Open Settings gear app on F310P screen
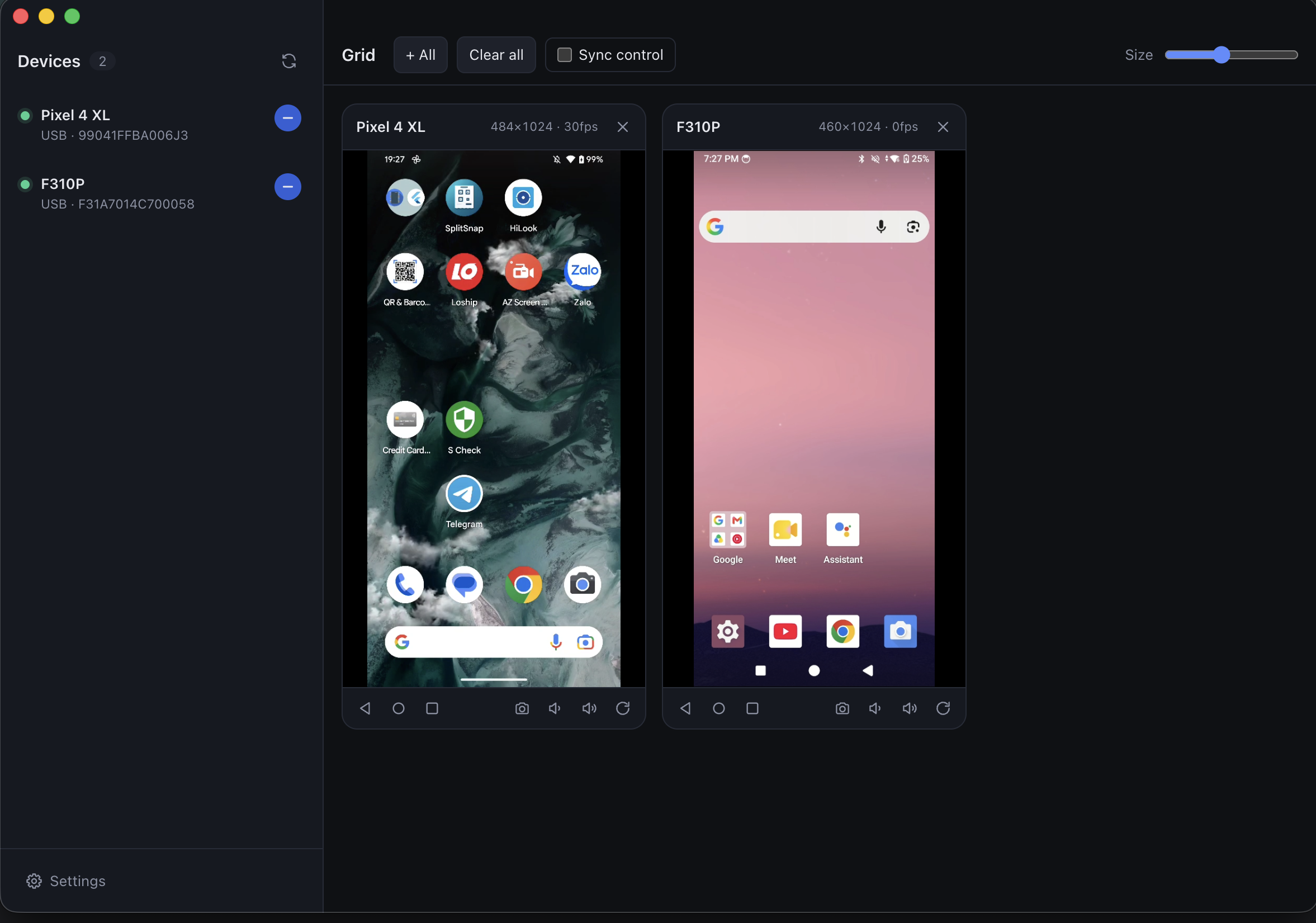Image resolution: width=1316 pixels, height=923 pixels. [728, 632]
